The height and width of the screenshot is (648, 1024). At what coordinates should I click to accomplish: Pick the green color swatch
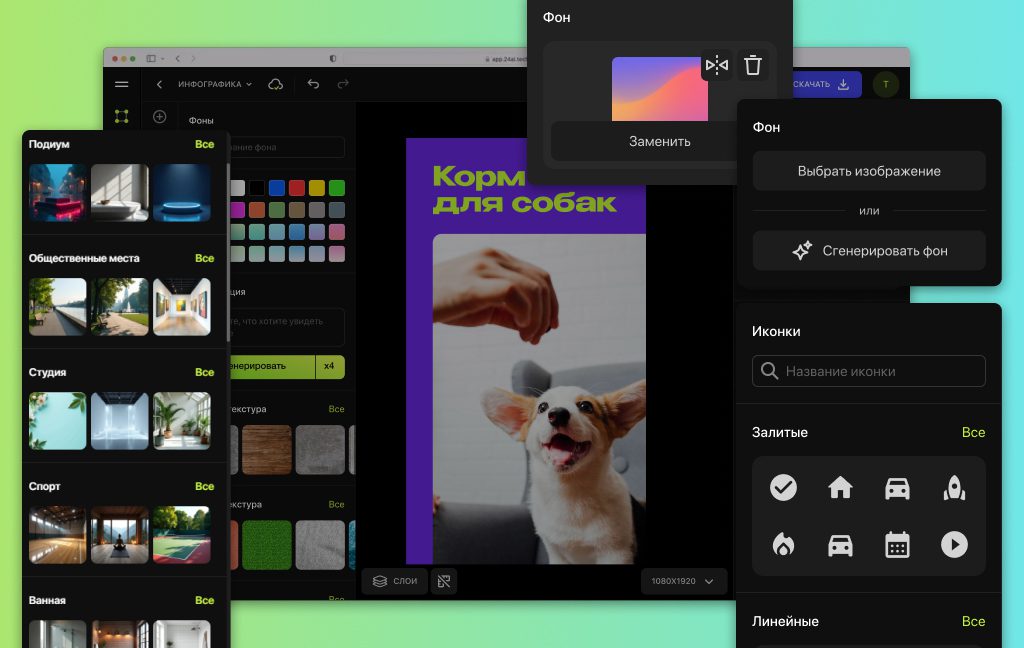coord(337,188)
